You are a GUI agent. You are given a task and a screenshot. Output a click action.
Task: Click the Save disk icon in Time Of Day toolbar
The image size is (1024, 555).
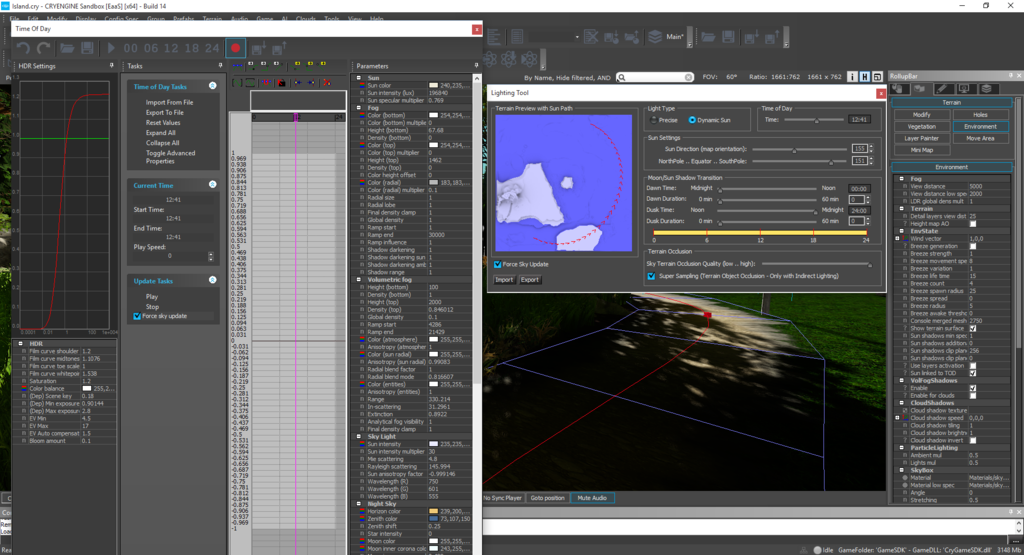(x=87, y=47)
